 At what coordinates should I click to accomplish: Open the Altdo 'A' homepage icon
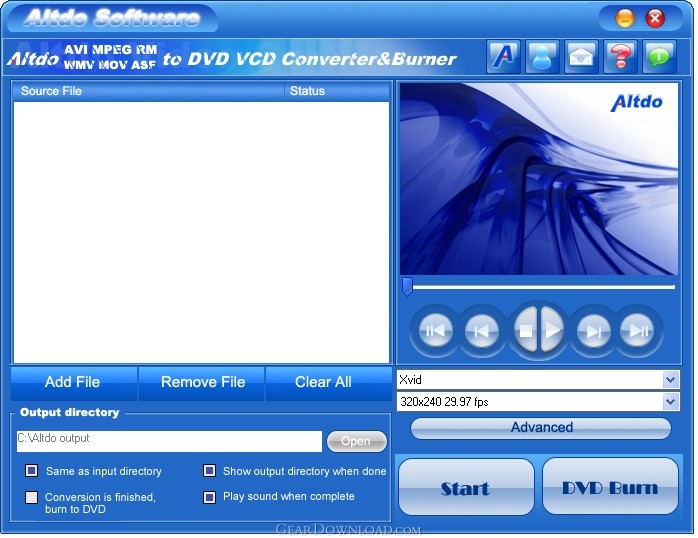[503, 57]
